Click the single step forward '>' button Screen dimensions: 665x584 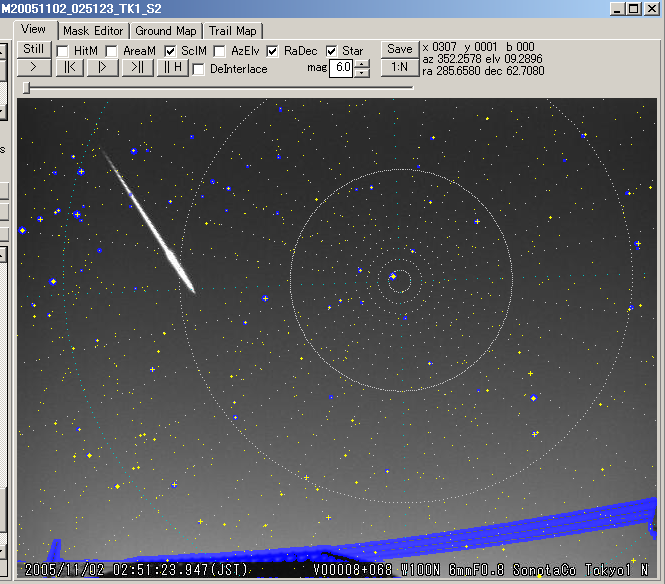33,68
